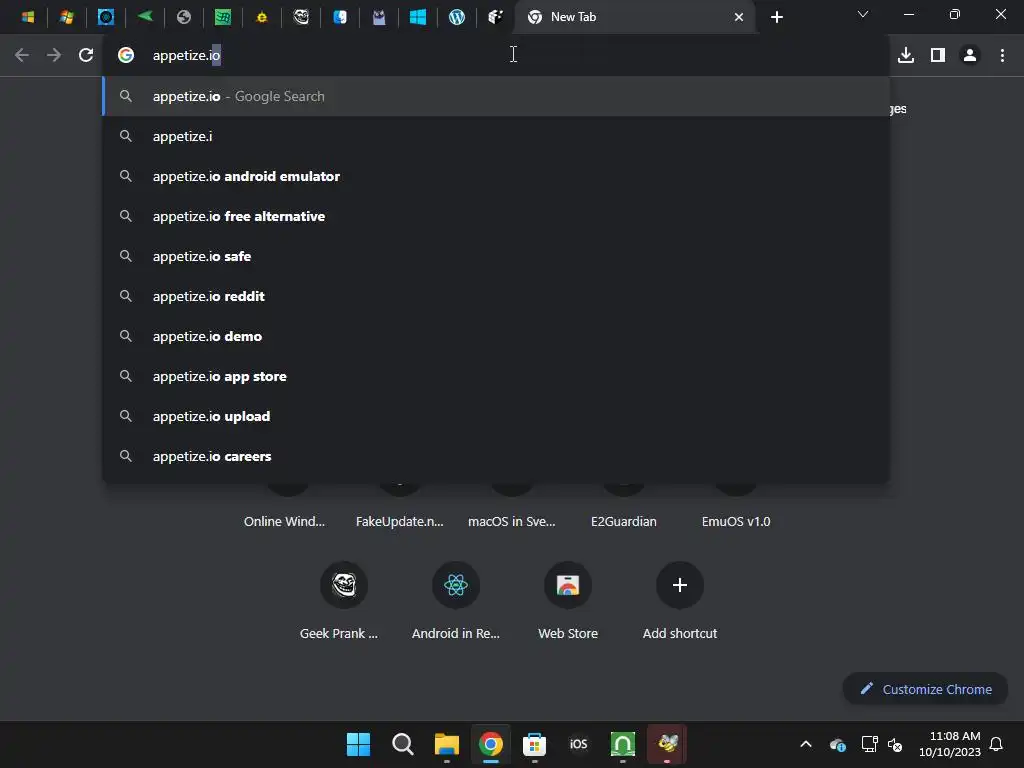Open the 'FakeUpdate.n...' shortcut label
Viewport: 1024px width, 768px height.
tap(400, 521)
